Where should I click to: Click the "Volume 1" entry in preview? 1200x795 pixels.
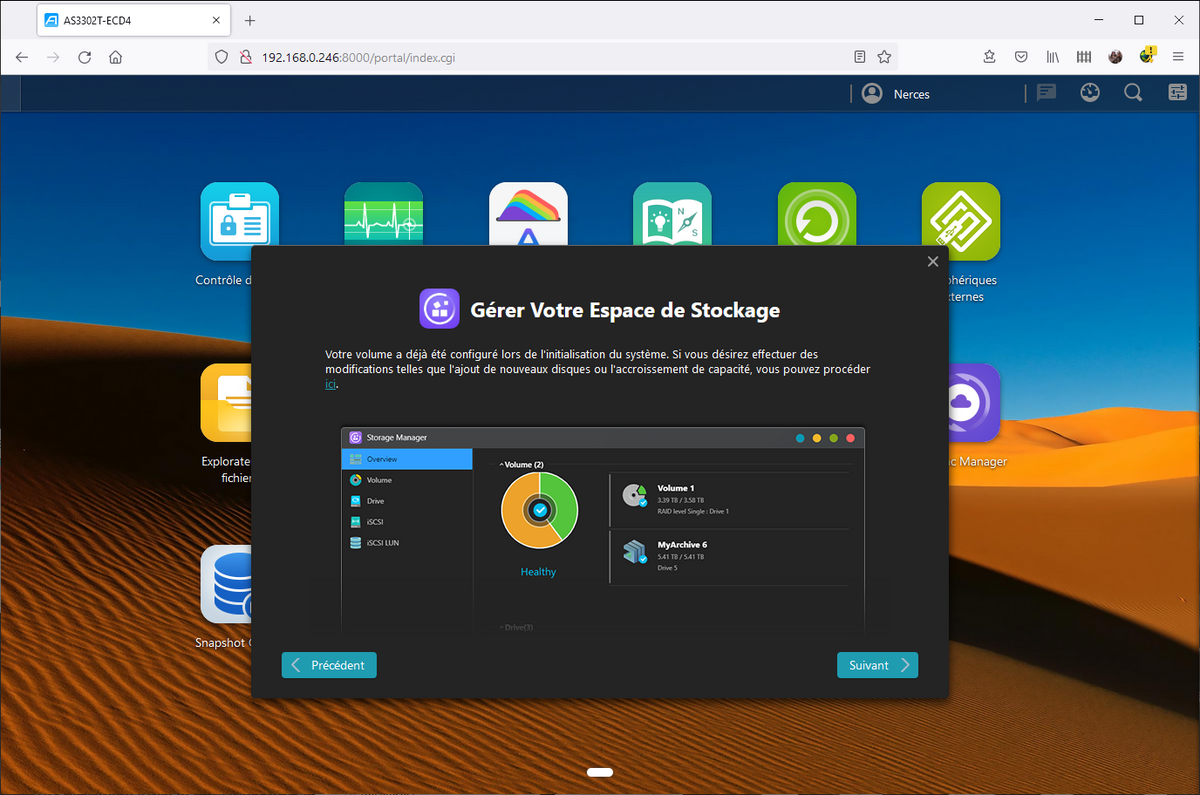click(730, 498)
